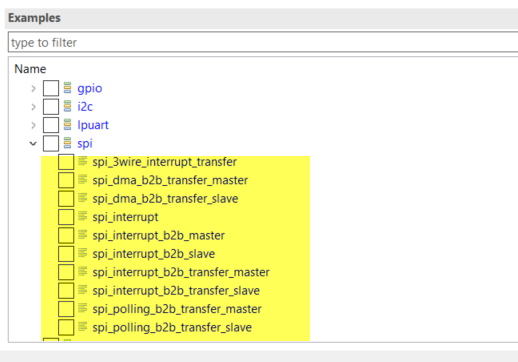Select the lpuart label
This screenshot has width=518, height=362.
(93, 125)
